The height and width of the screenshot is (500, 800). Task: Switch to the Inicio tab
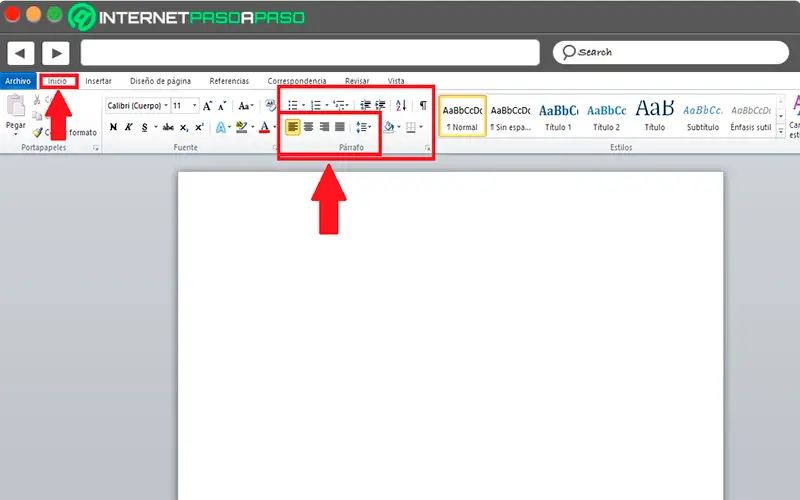click(x=57, y=81)
